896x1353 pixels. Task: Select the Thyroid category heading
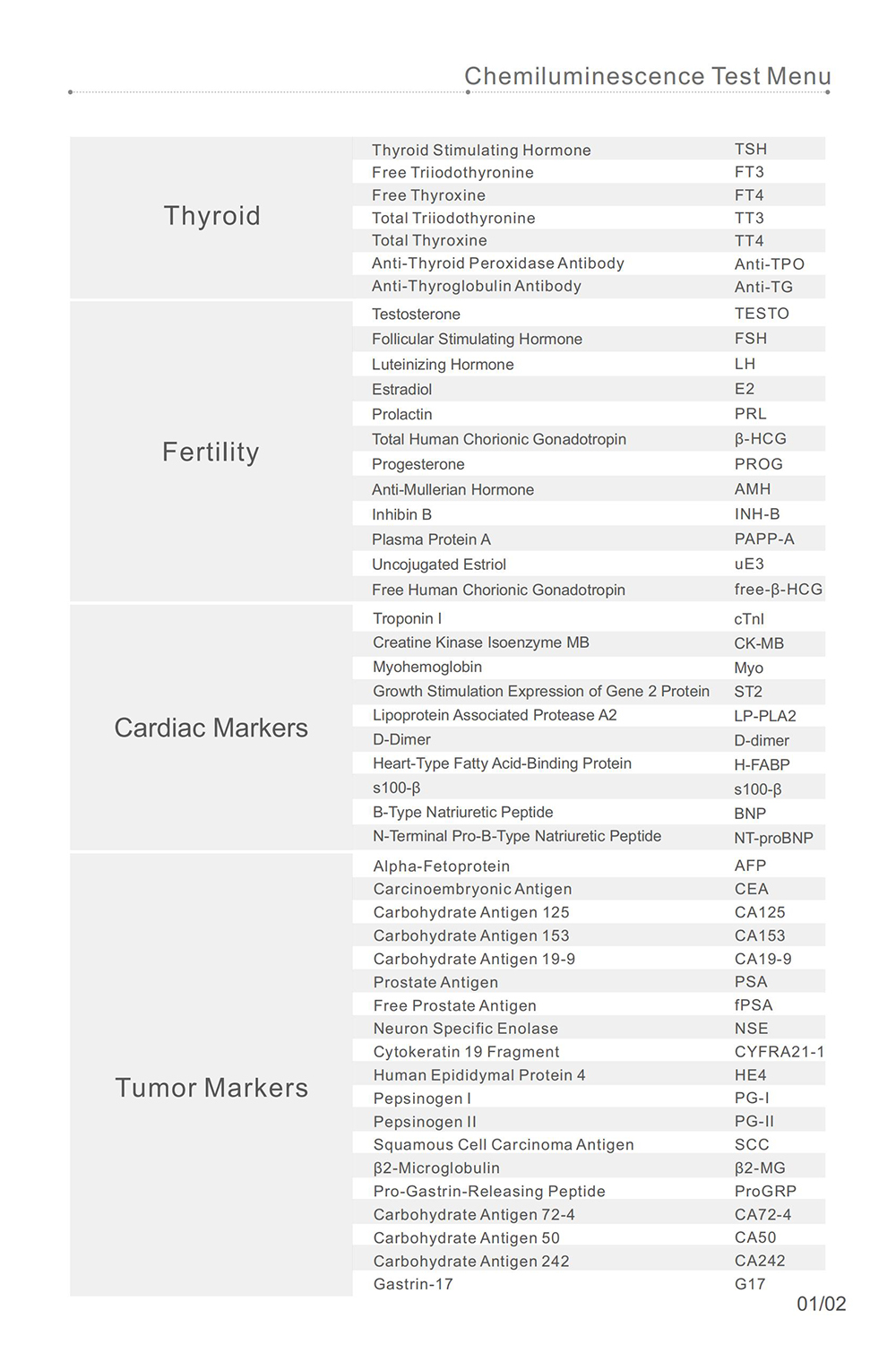211,216
